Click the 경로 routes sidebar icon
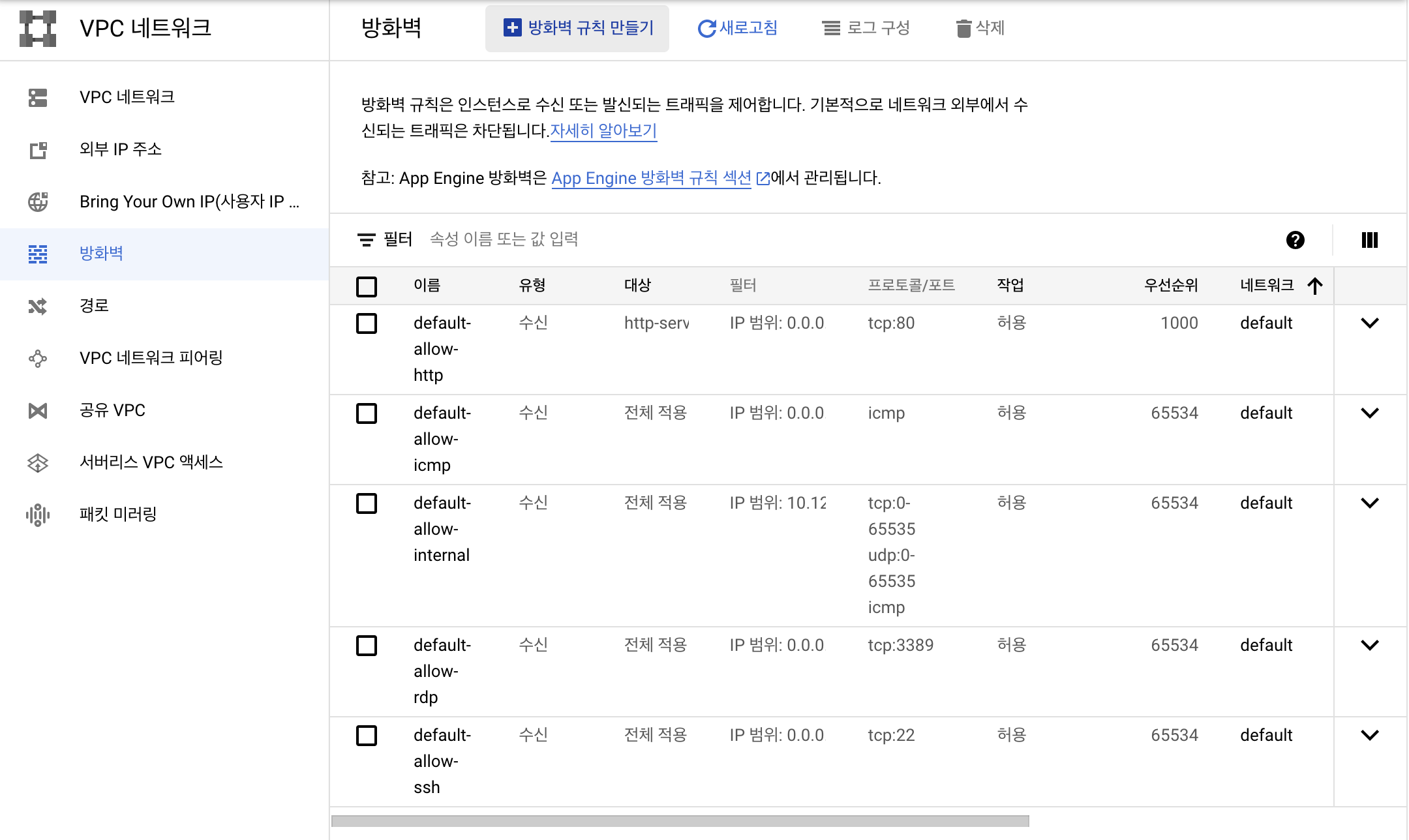 [x=38, y=306]
